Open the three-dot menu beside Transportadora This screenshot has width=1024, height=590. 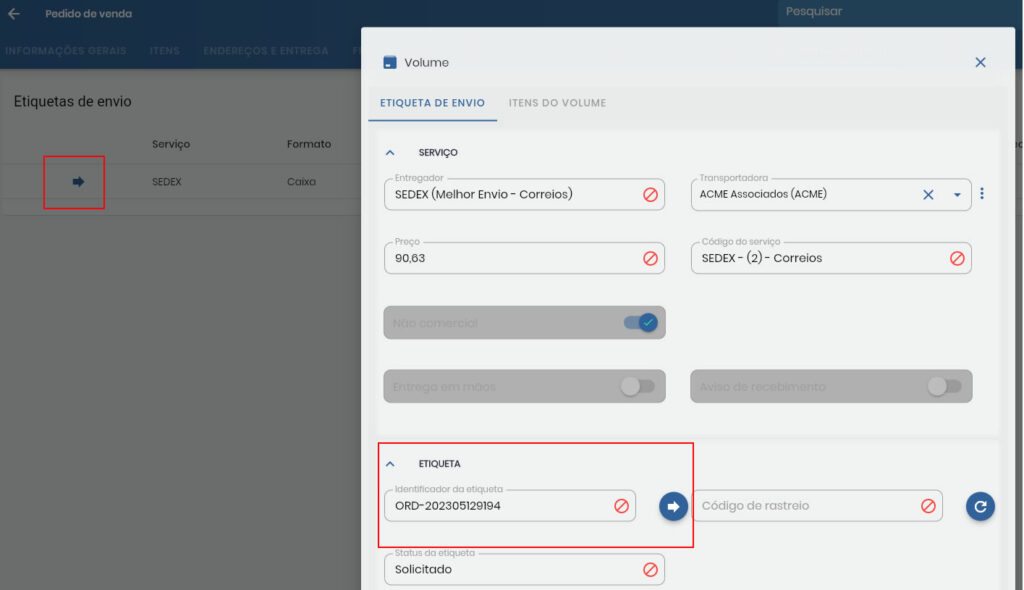click(x=982, y=194)
